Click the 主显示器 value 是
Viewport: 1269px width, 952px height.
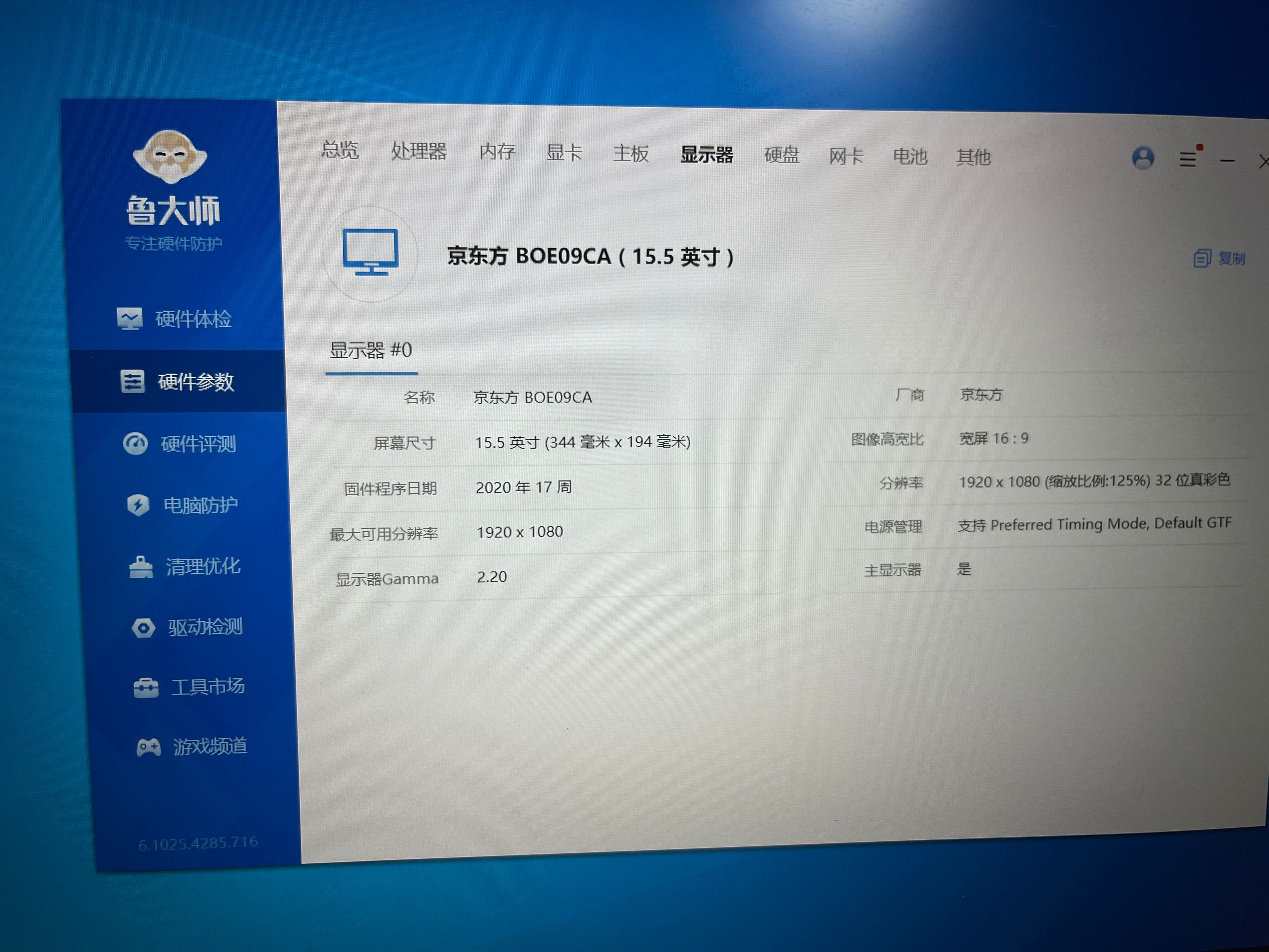pos(964,569)
